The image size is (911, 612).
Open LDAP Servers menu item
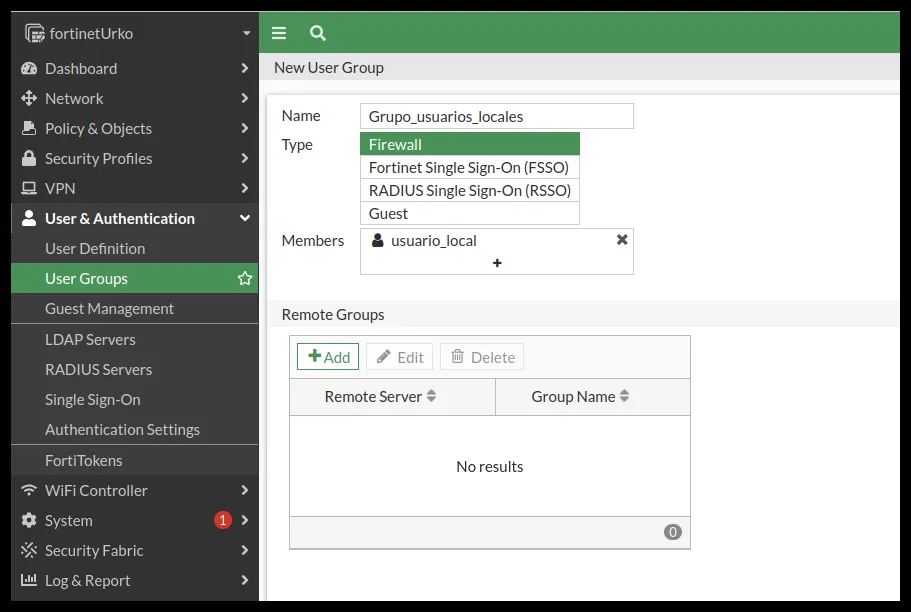[90, 339]
